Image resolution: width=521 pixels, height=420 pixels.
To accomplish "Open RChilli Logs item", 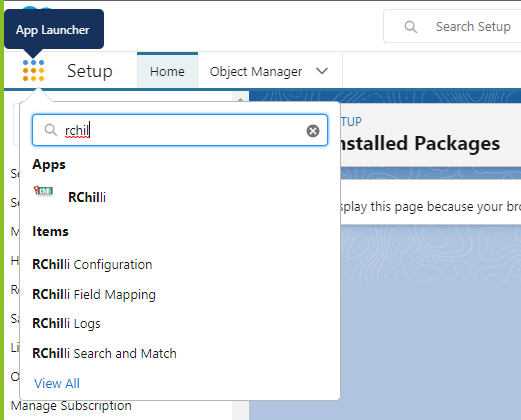I will pyautogui.click(x=66, y=324).
